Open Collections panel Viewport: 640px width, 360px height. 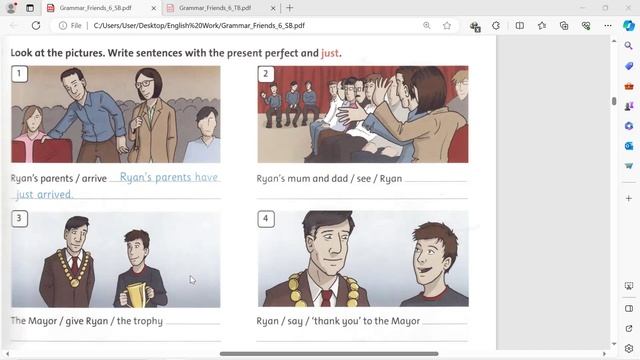tap(564, 25)
